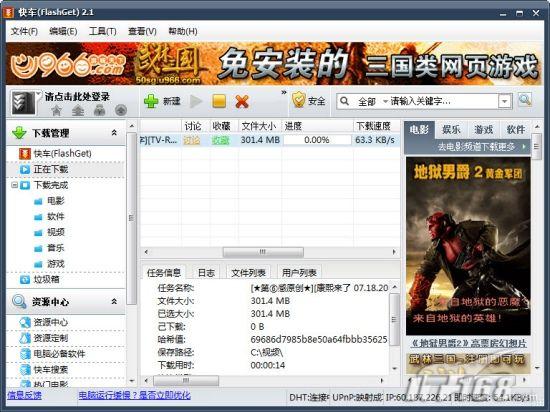550x412 pixels.
Task: Collapse the Resource Center section chevron
Action: point(114,301)
